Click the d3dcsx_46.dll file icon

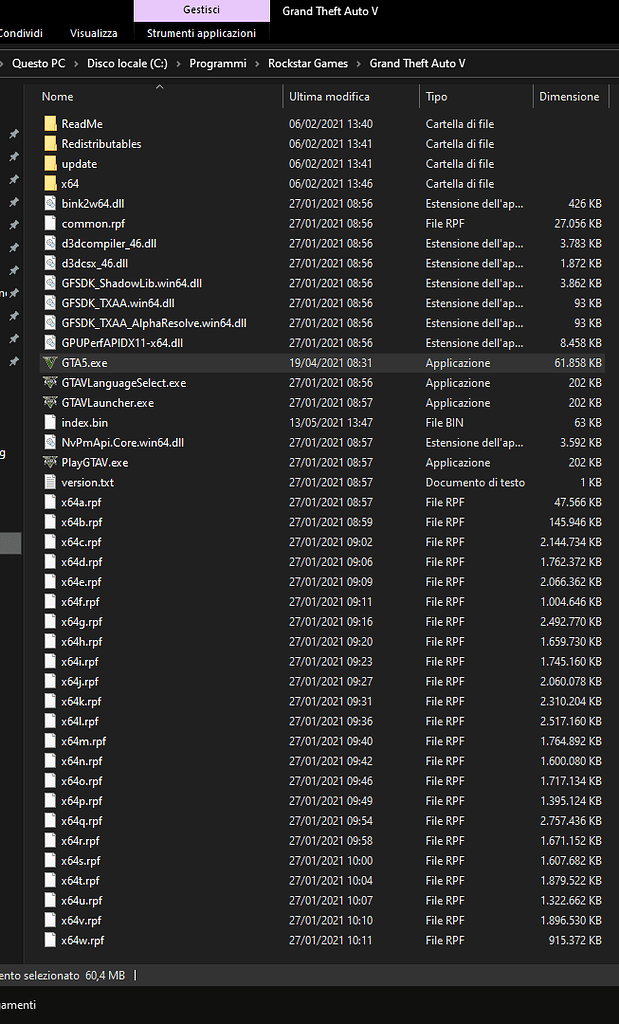pos(50,263)
